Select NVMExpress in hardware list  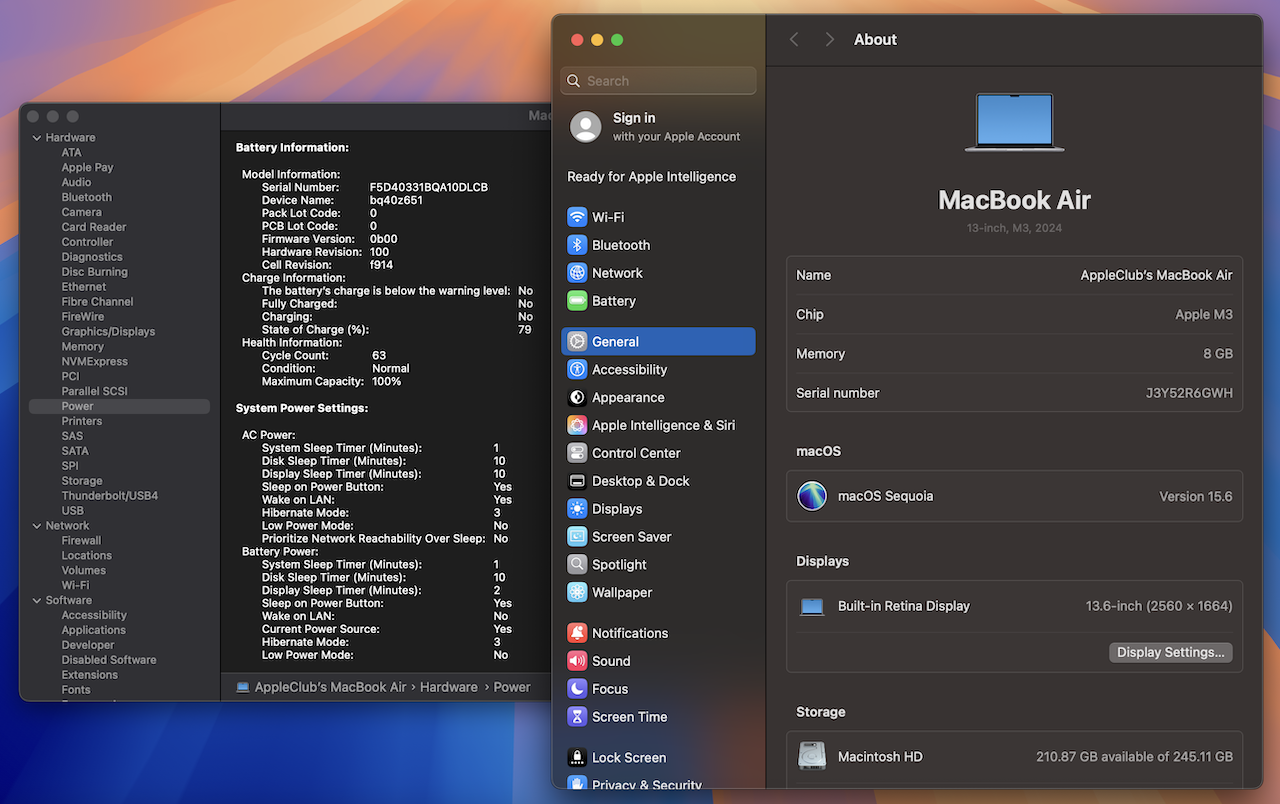click(x=94, y=361)
